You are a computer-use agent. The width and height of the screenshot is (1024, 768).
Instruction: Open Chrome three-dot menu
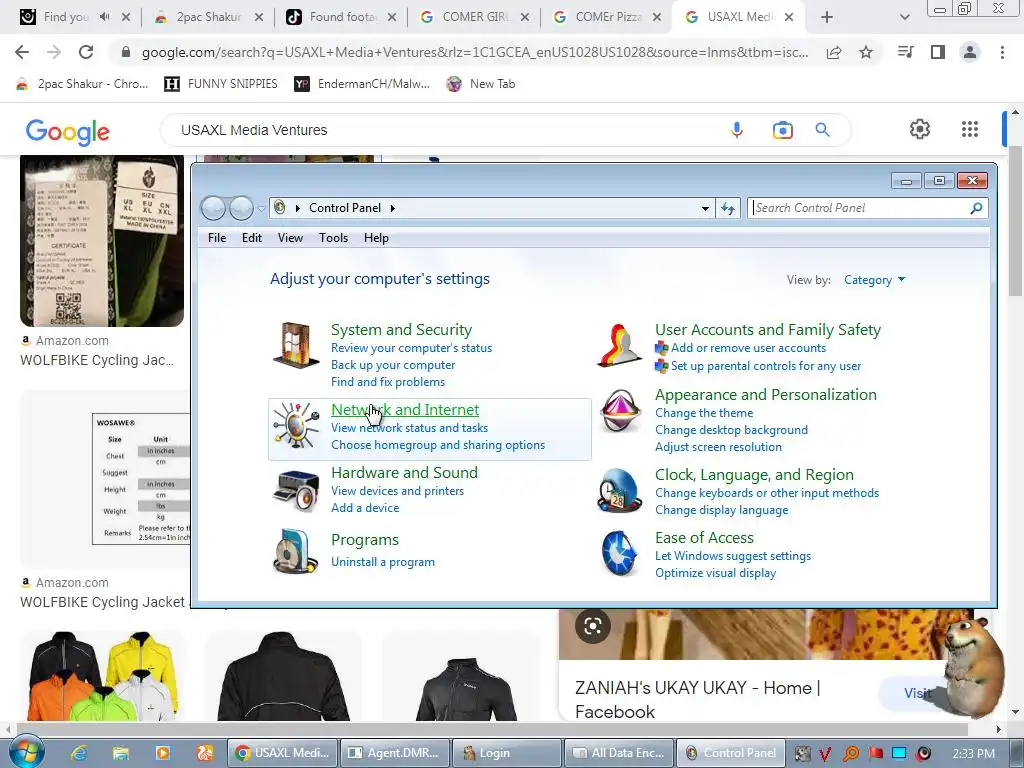(1002, 52)
